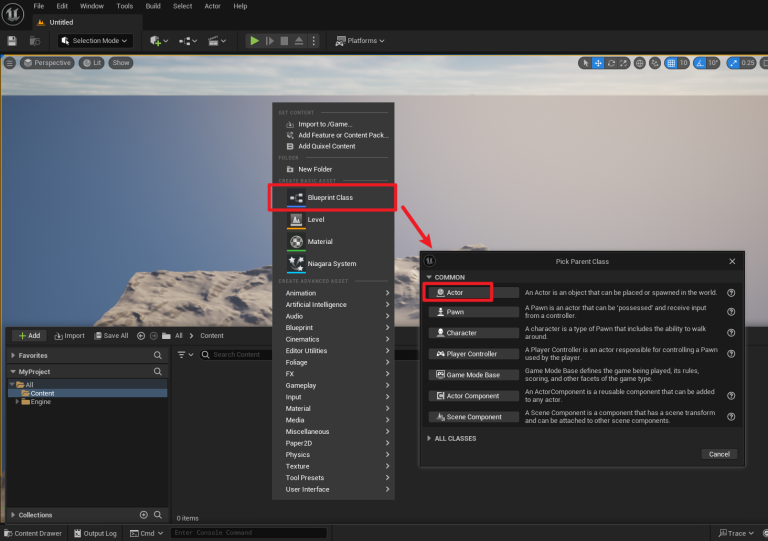768x541 pixels.
Task: Change the grid snap value 10
Action: click(683, 63)
